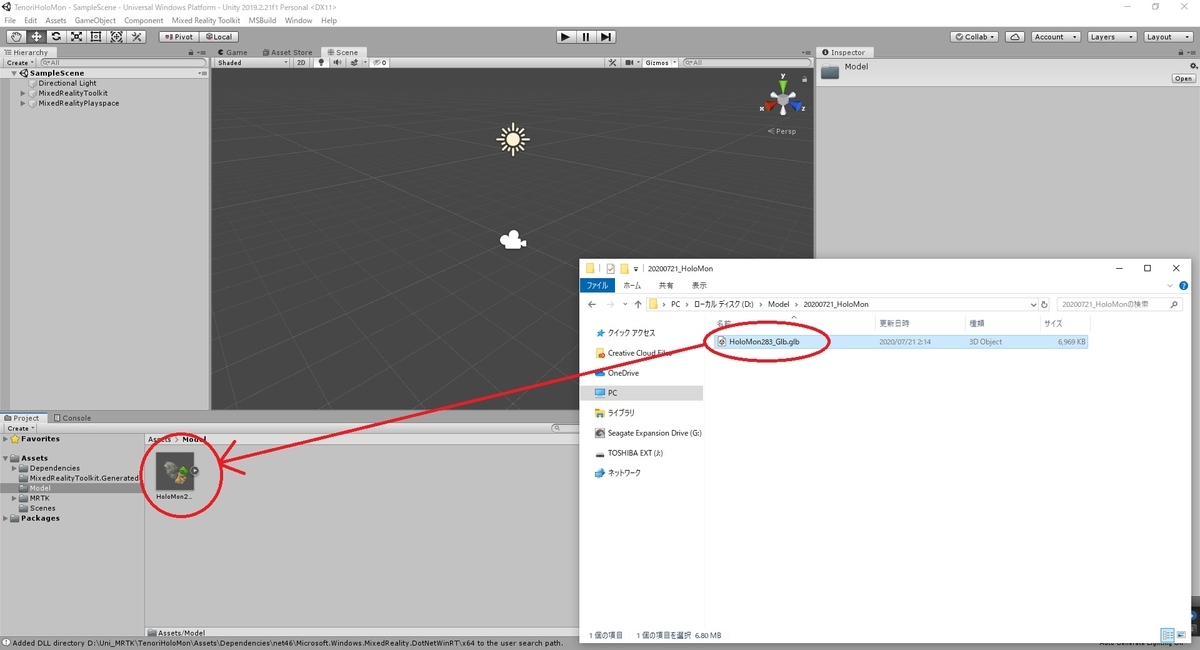Start Play mode
1200x650 pixels.
point(566,37)
